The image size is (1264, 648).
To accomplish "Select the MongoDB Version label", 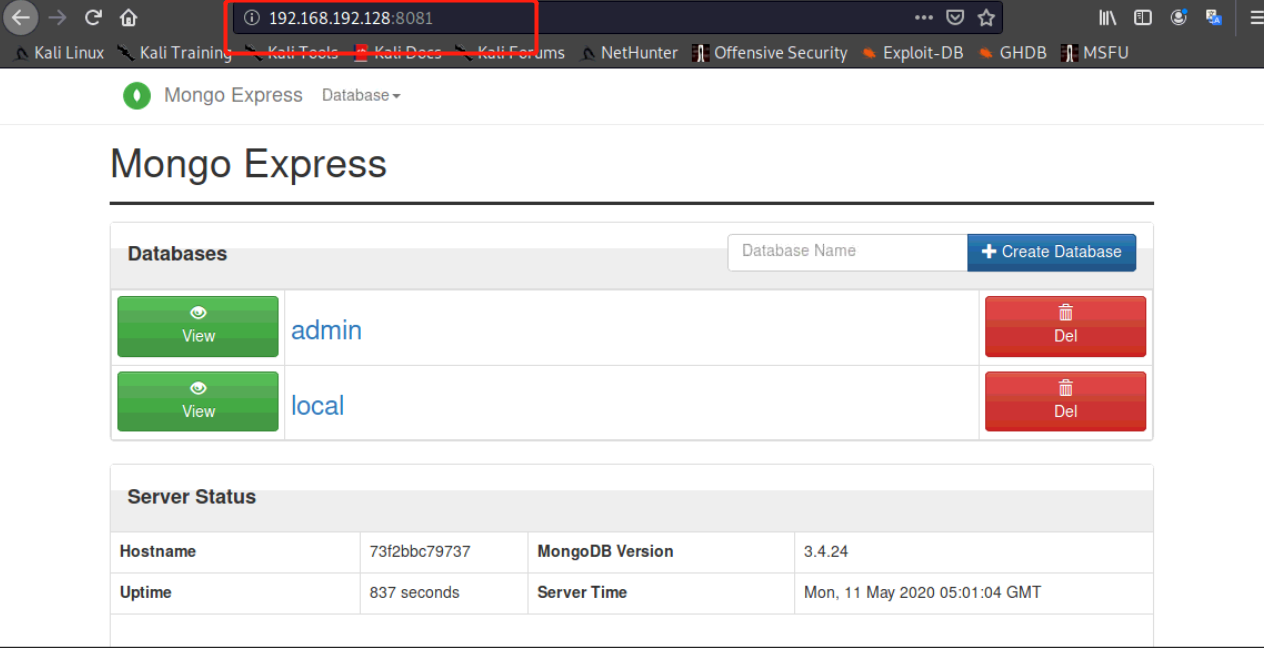I will coord(605,551).
